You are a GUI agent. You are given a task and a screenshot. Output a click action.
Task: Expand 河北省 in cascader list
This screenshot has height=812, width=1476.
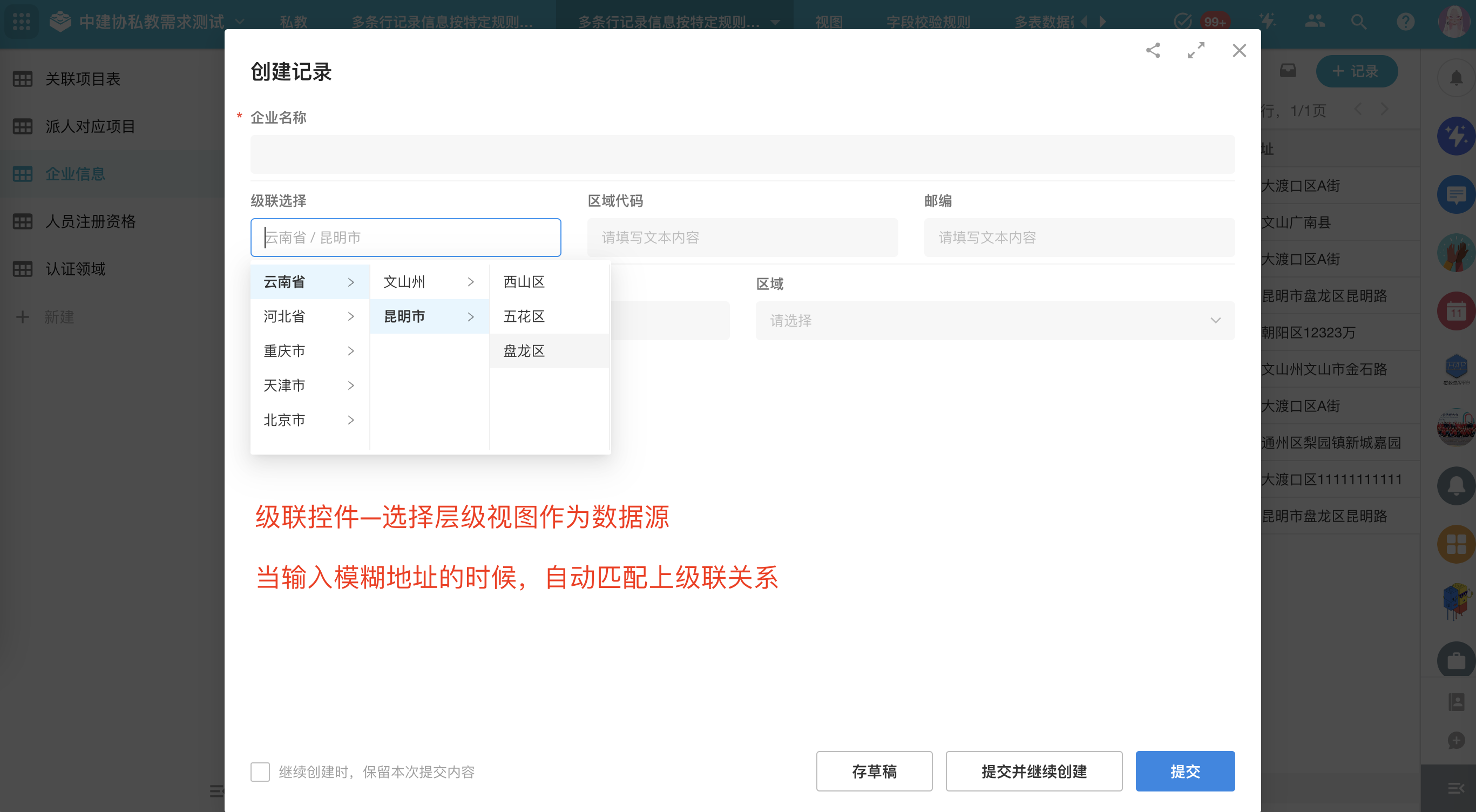click(x=309, y=316)
